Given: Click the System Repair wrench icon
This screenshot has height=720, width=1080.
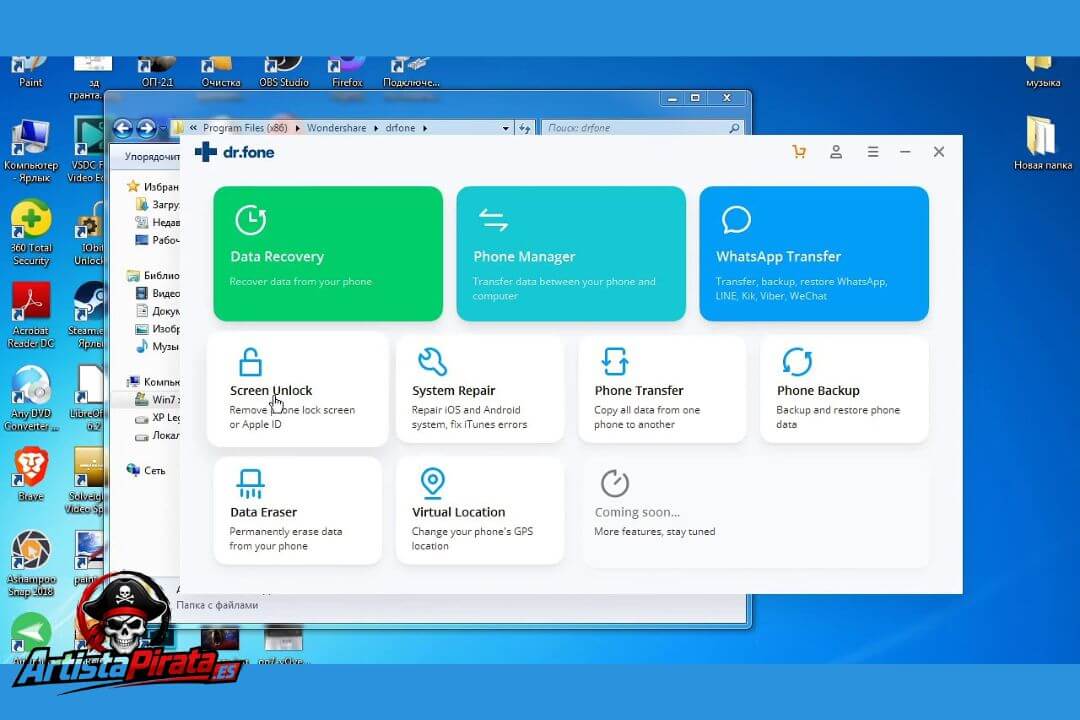Looking at the screenshot, I should [433, 362].
